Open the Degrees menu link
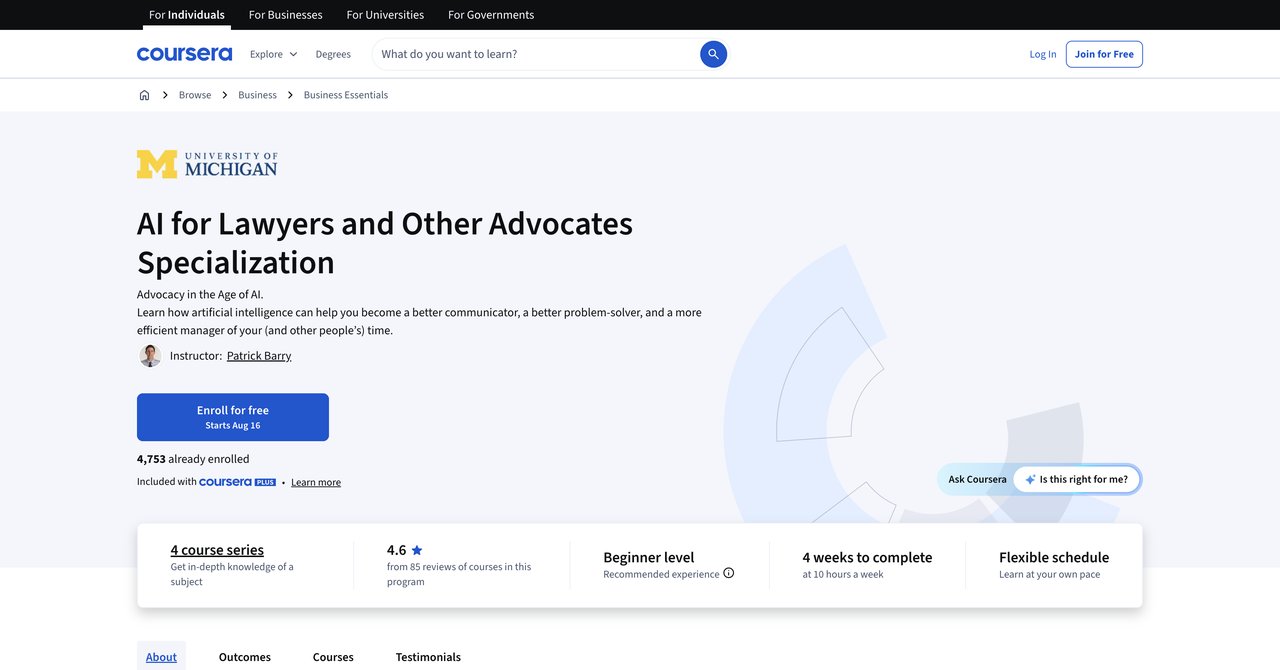Viewport: 1280px width, 670px height. coord(333,54)
